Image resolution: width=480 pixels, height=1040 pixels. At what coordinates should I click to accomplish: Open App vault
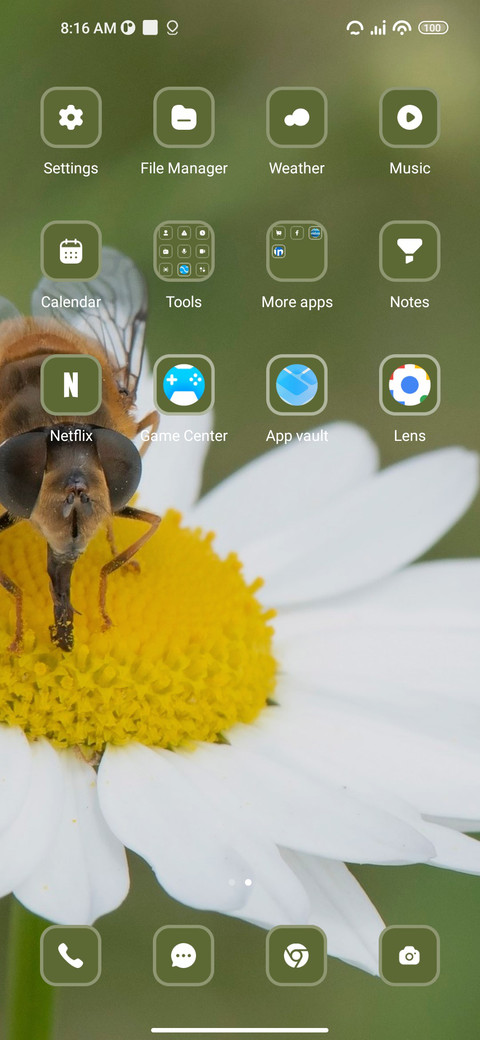(x=297, y=385)
